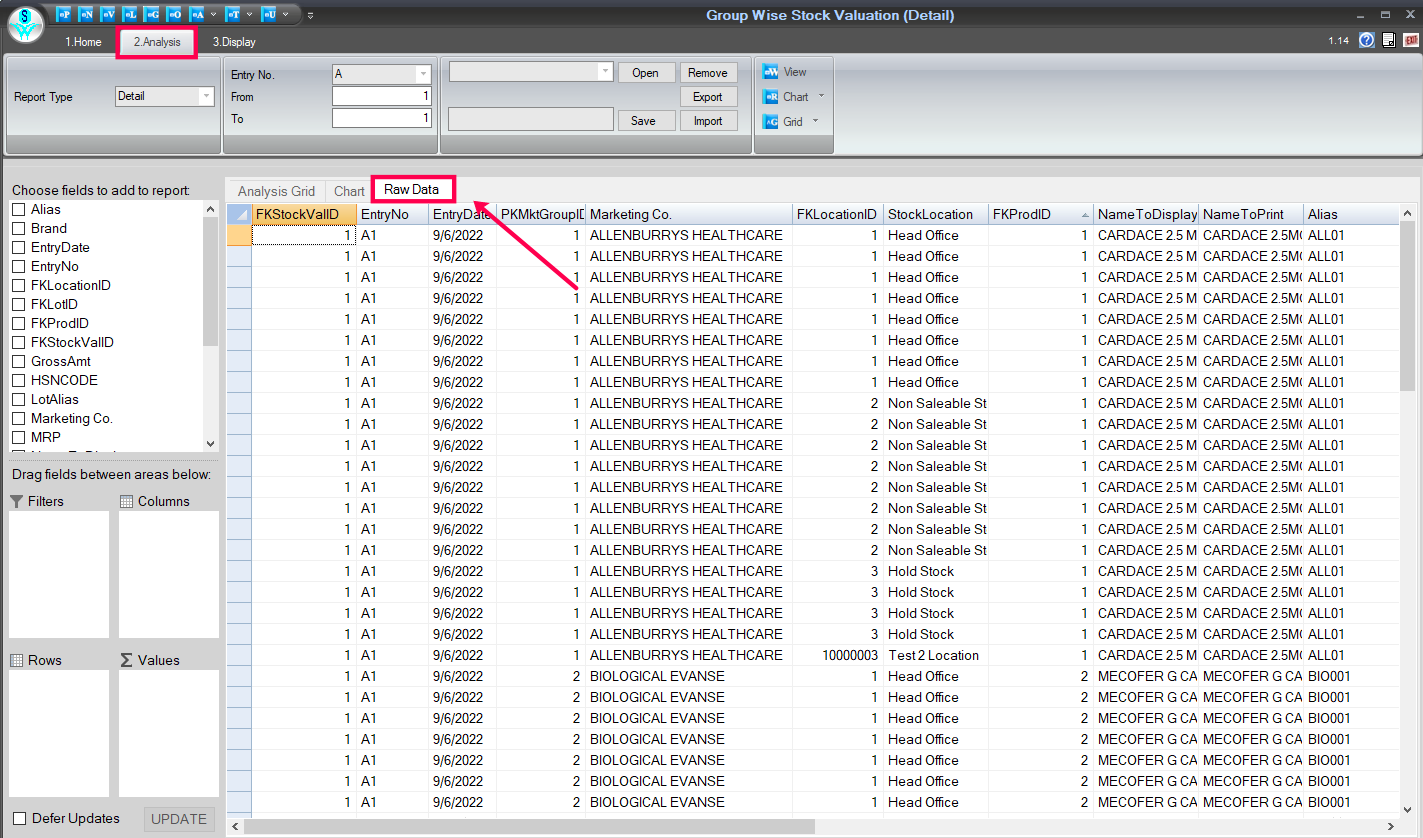Toggle the Defer Updates checkbox

(19, 819)
